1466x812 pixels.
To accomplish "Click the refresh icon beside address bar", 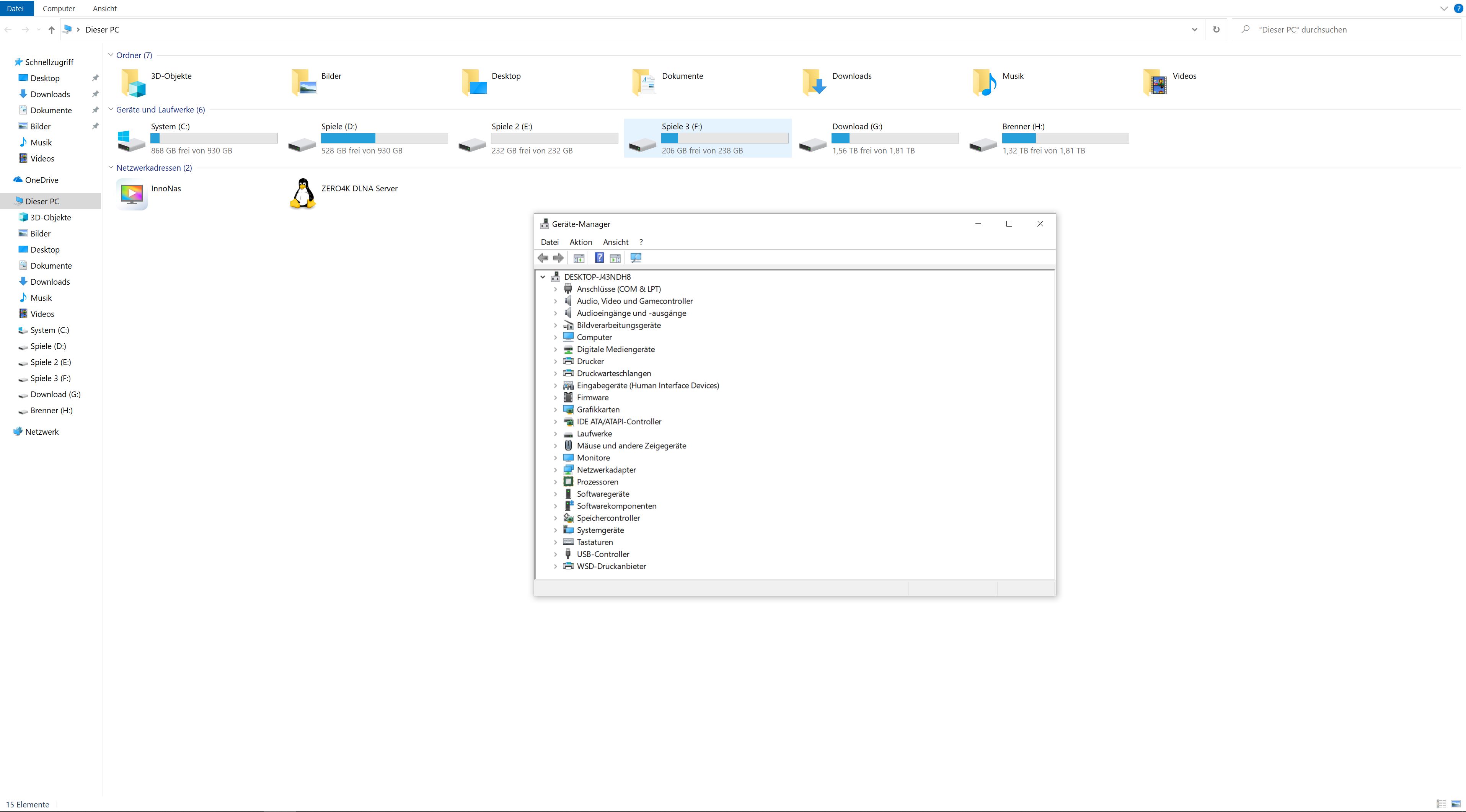I will pos(1216,29).
